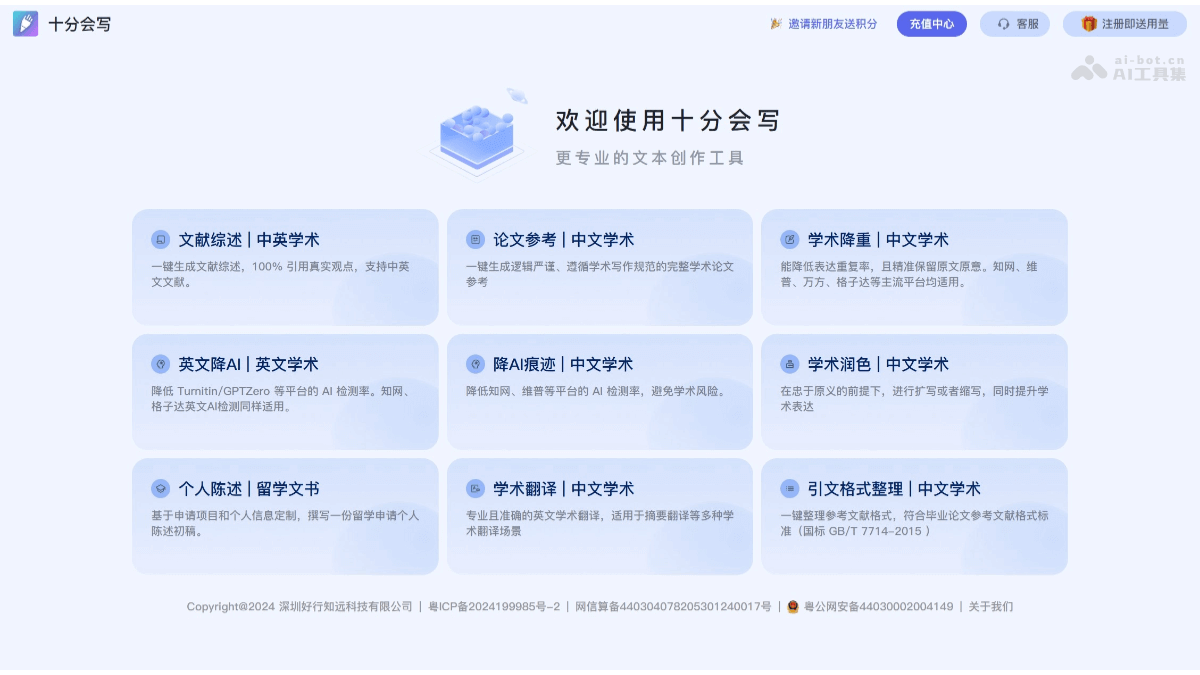
Task: Click the 个人陈述 graduation icon
Action: click(x=161, y=489)
